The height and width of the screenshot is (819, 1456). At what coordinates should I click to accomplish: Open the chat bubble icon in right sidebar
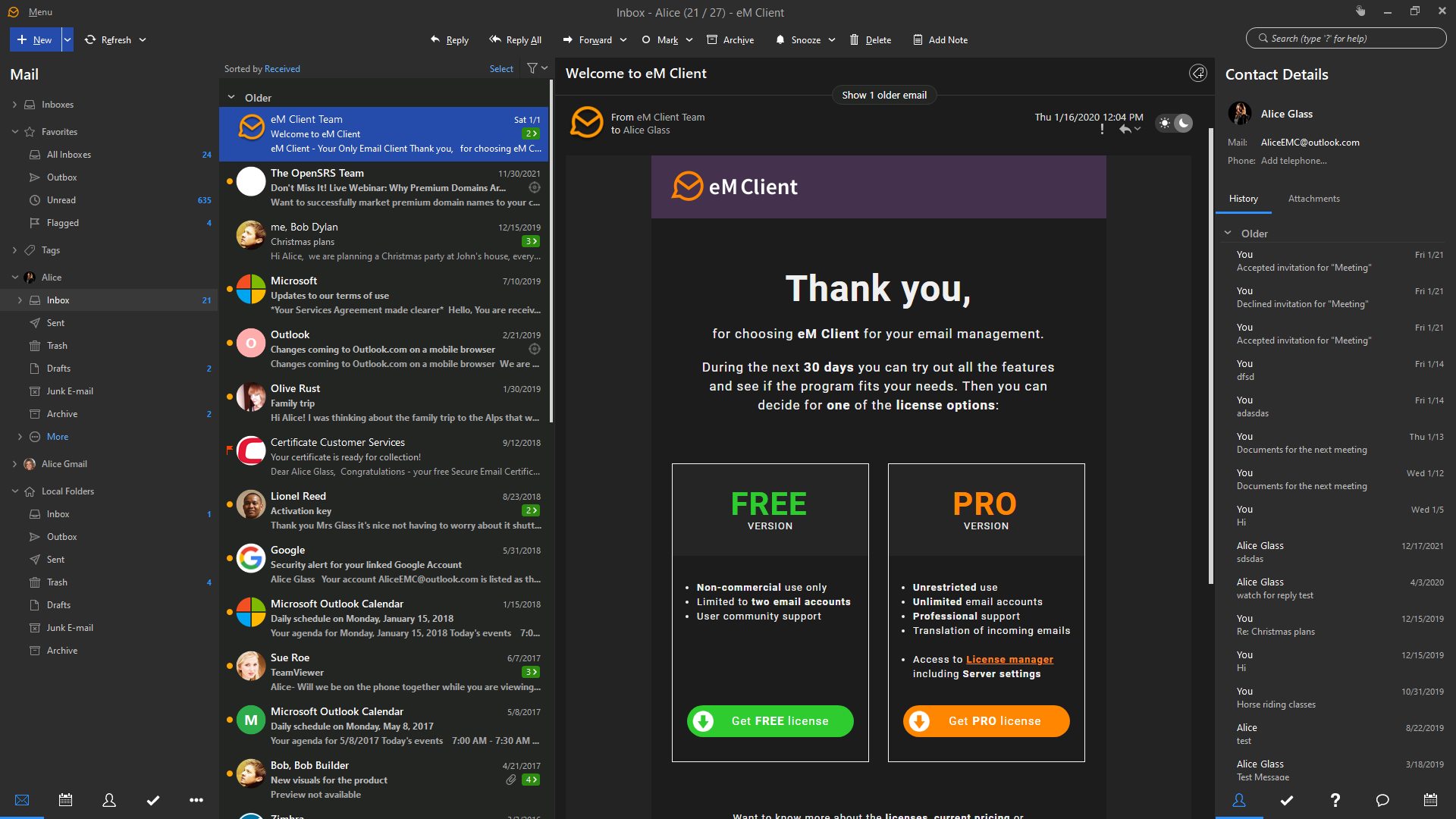click(1382, 800)
